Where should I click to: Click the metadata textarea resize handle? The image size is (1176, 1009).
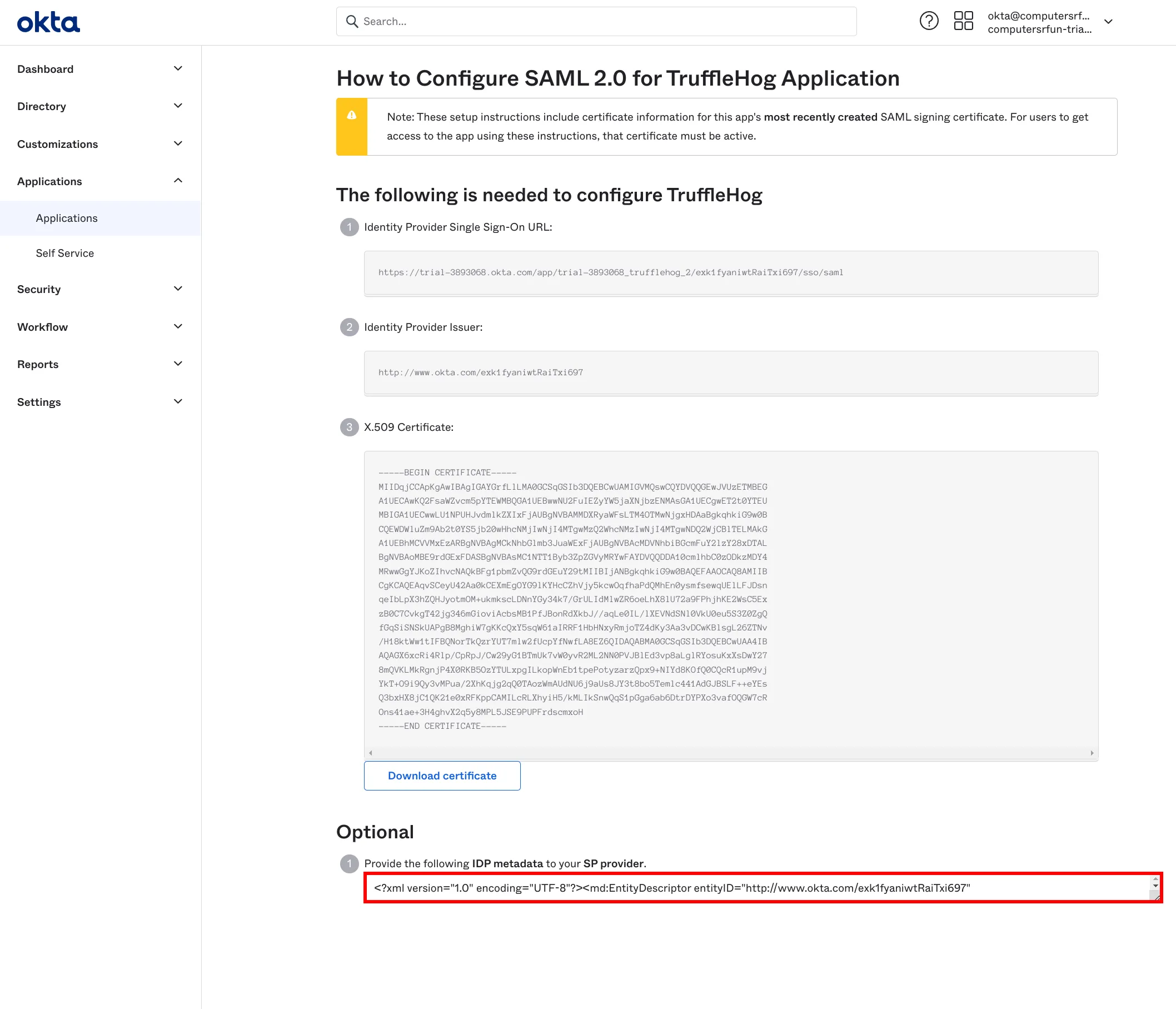click(x=1155, y=896)
